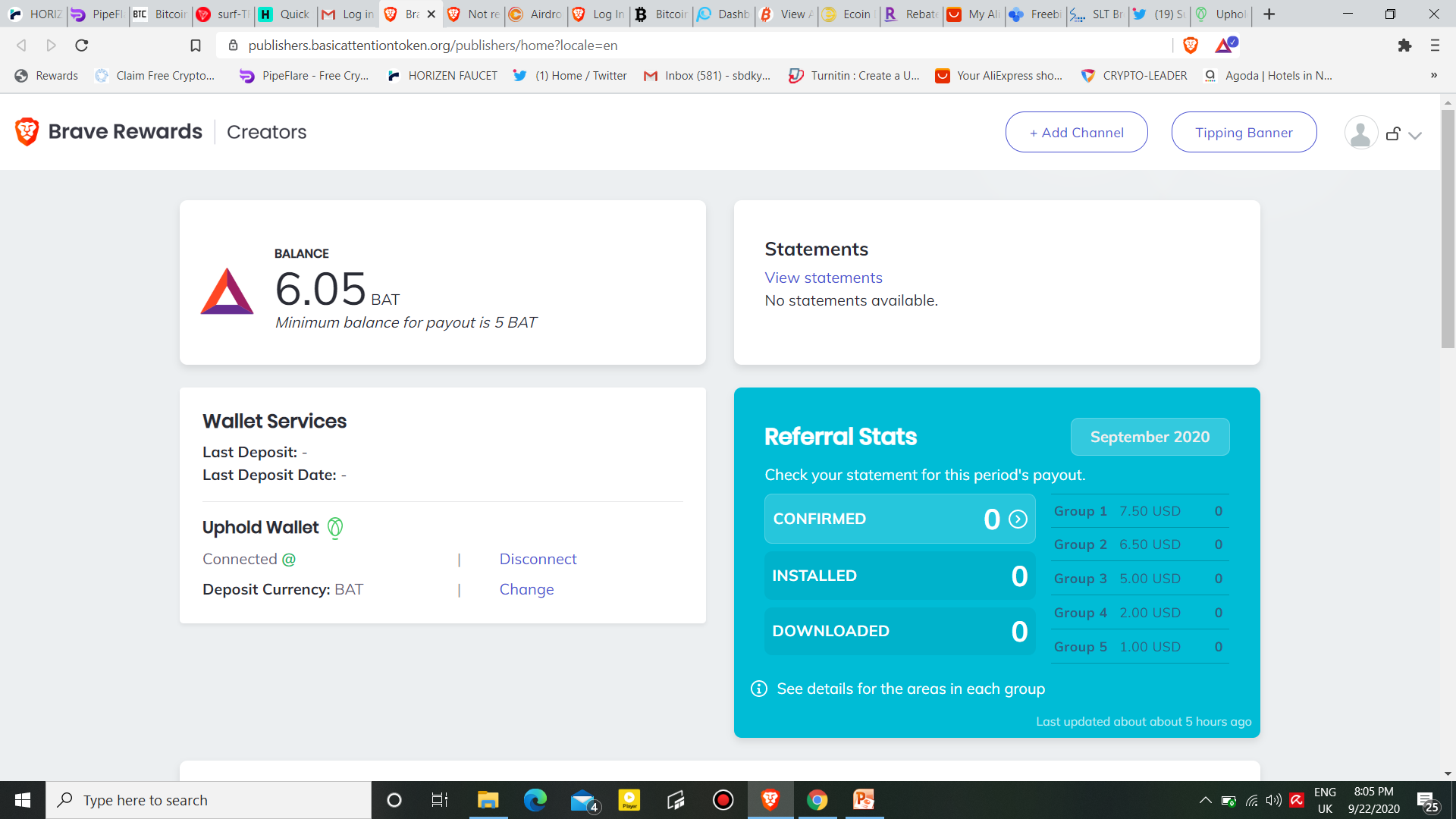Click the Add Channel button
This screenshot has width=1456, height=819.
pos(1076,133)
